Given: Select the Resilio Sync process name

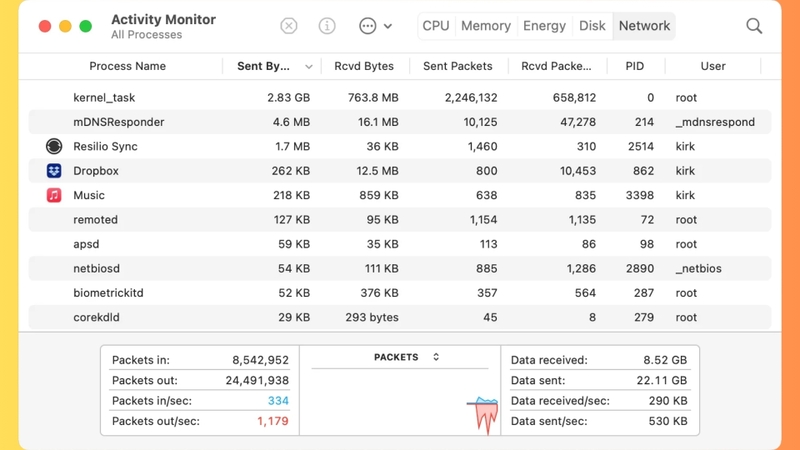Looking at the screenshot, I should click(x=105, y=146).
